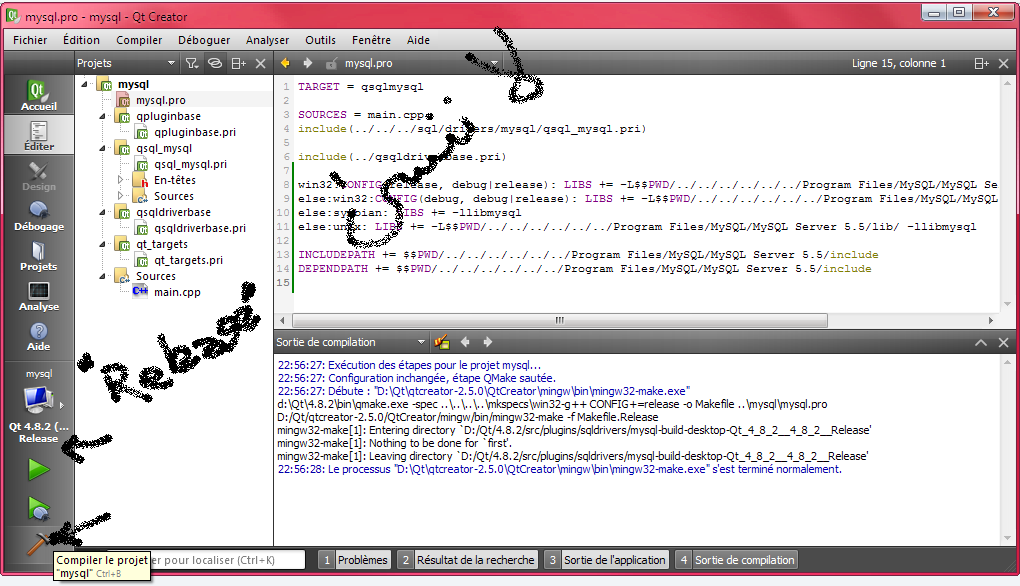Image resolution: width=1020 pixels, height=586 pixels.
Task: Select qt_targets.pri file
Action: tap(188, 260)
